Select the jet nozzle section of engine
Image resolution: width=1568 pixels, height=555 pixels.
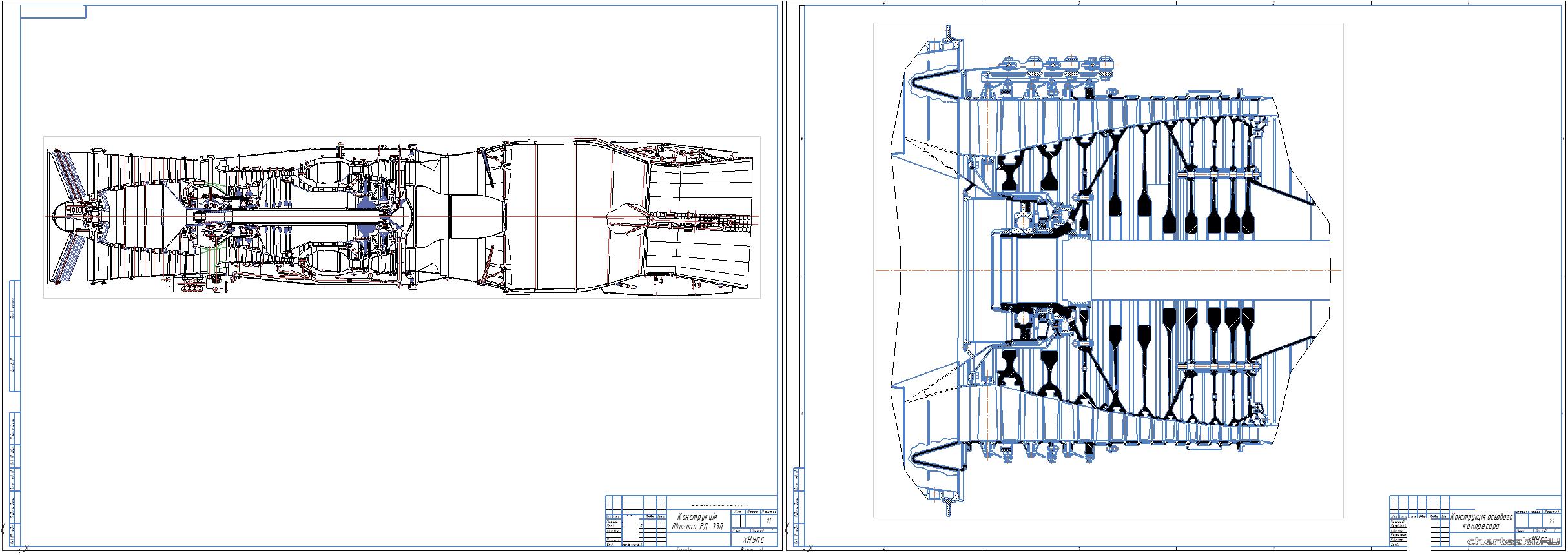(701, 216)
